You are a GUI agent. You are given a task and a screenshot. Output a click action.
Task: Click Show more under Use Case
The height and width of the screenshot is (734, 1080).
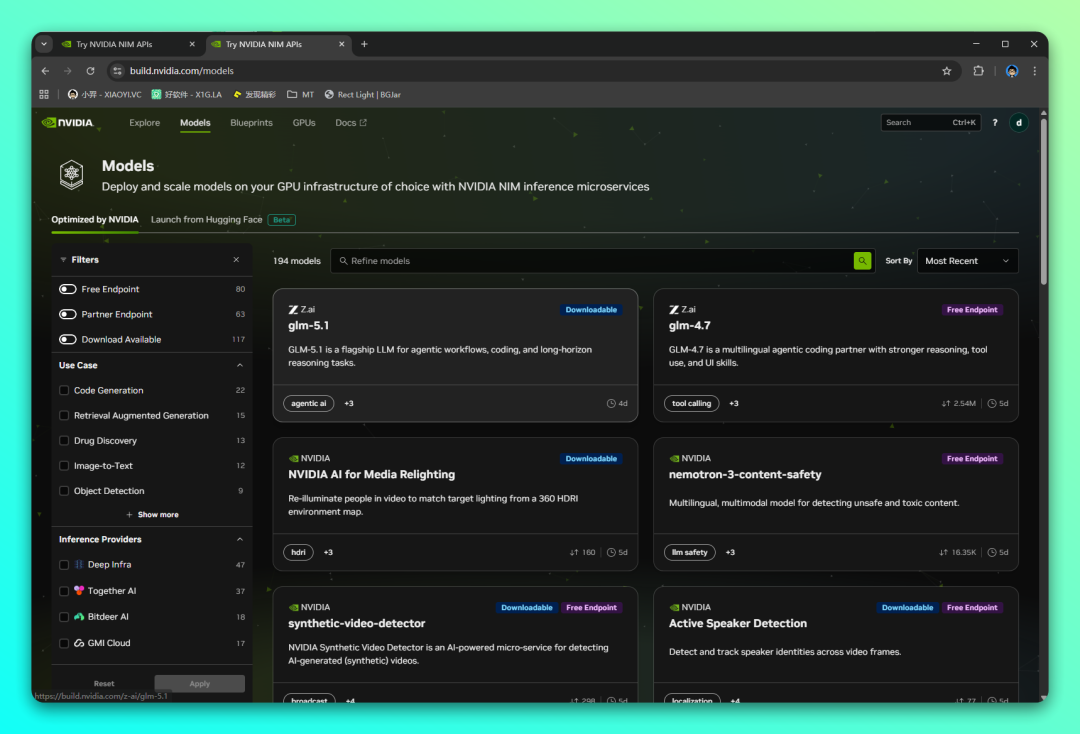click(152, 515)
